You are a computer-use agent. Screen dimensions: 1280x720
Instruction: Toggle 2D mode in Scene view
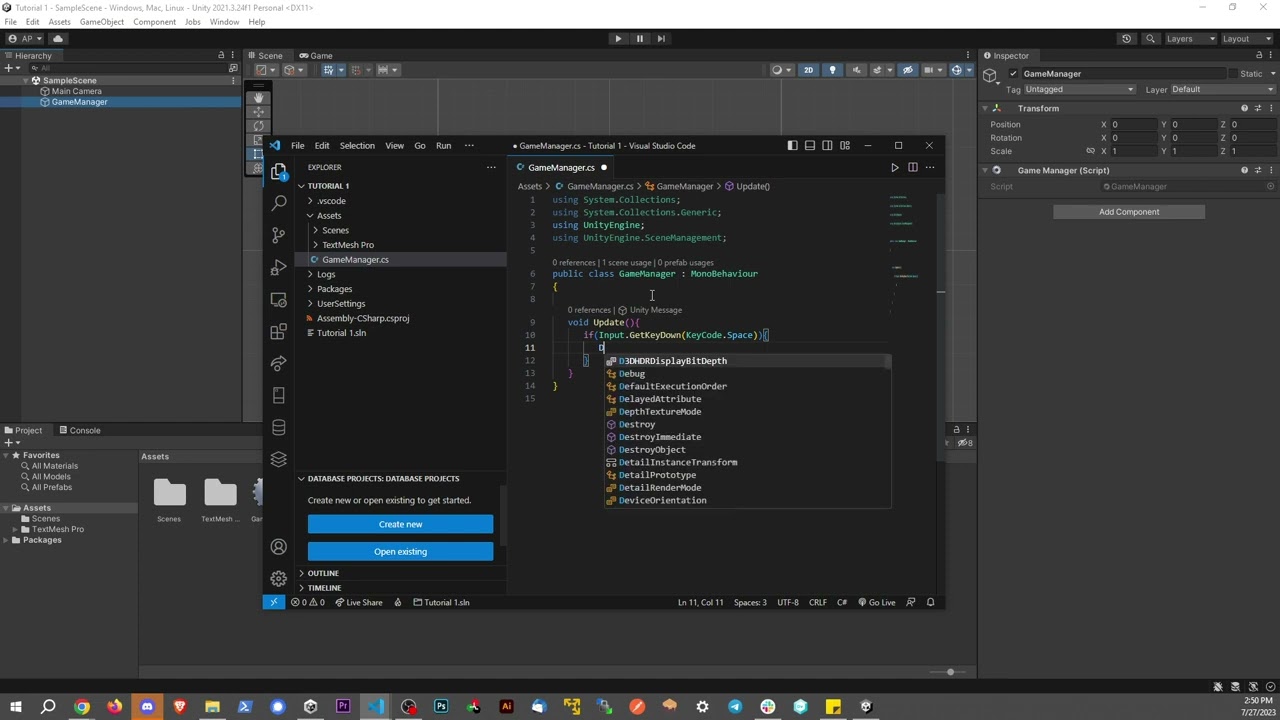click(x=808, y=70)
